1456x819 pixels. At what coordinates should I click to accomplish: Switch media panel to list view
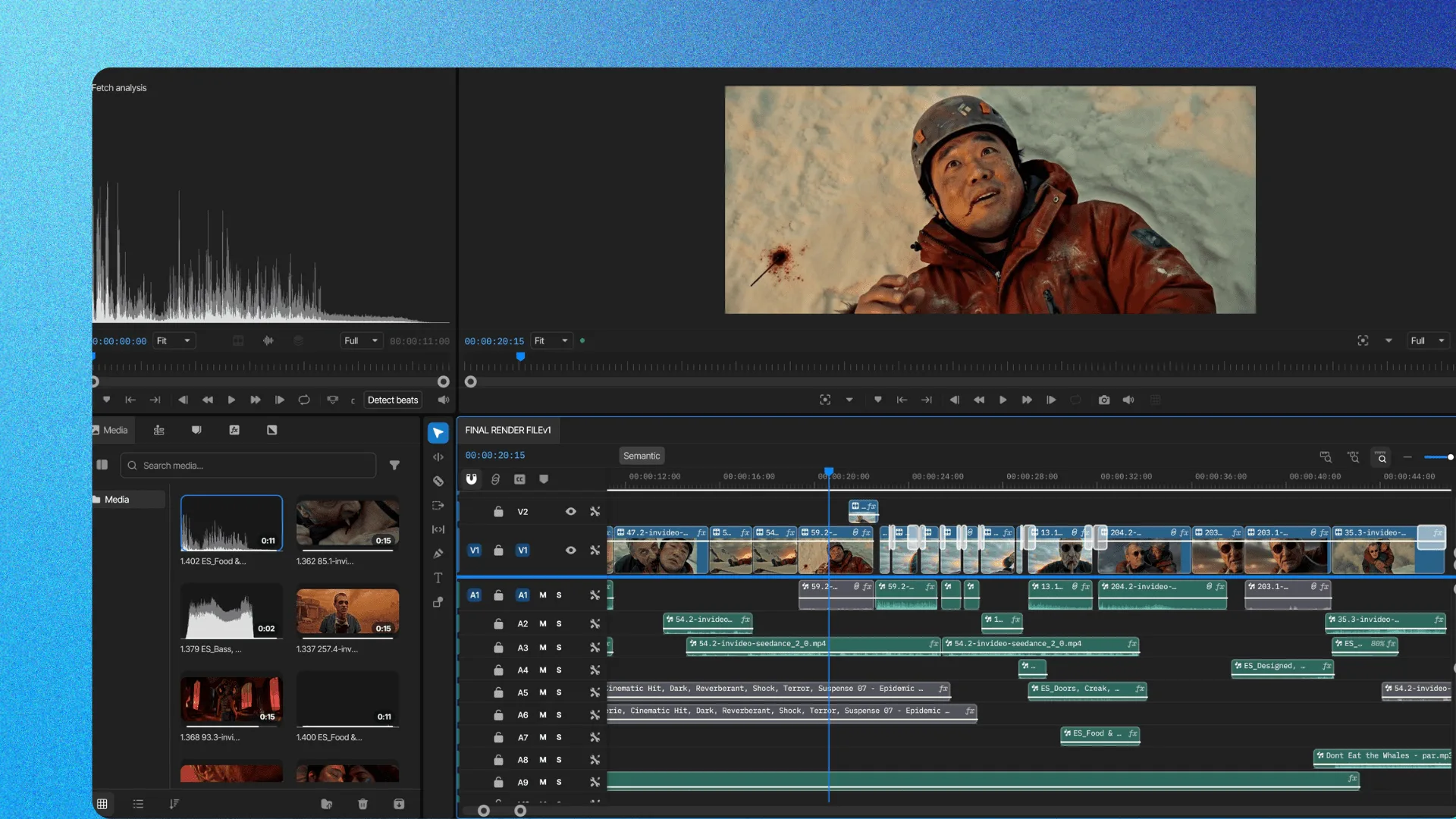138,804
